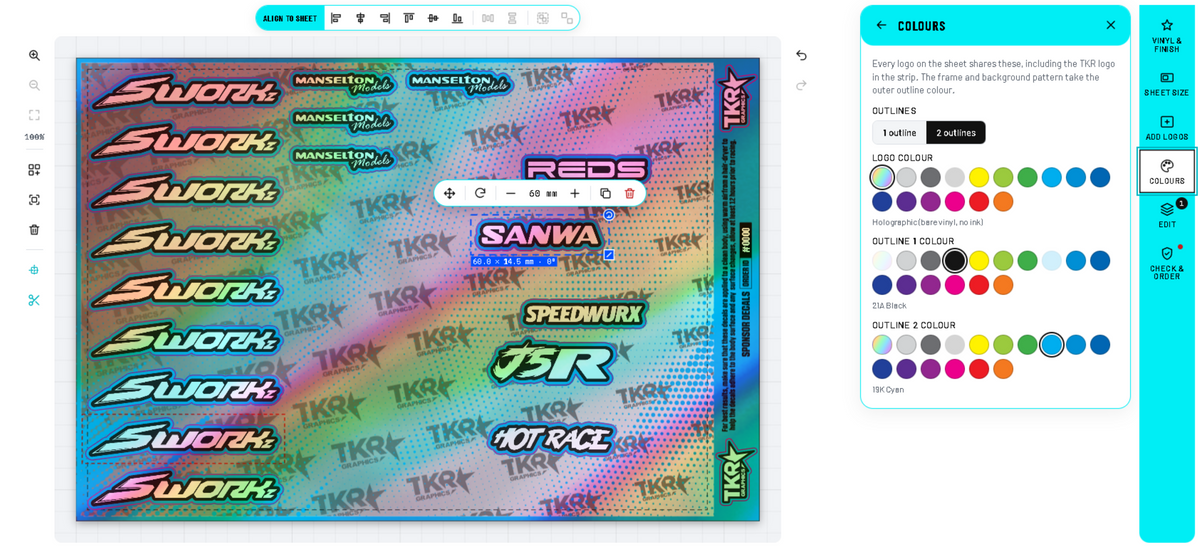Close the Colours panel
This screenshot has height=550, width=1200.
click(1110, 25)
